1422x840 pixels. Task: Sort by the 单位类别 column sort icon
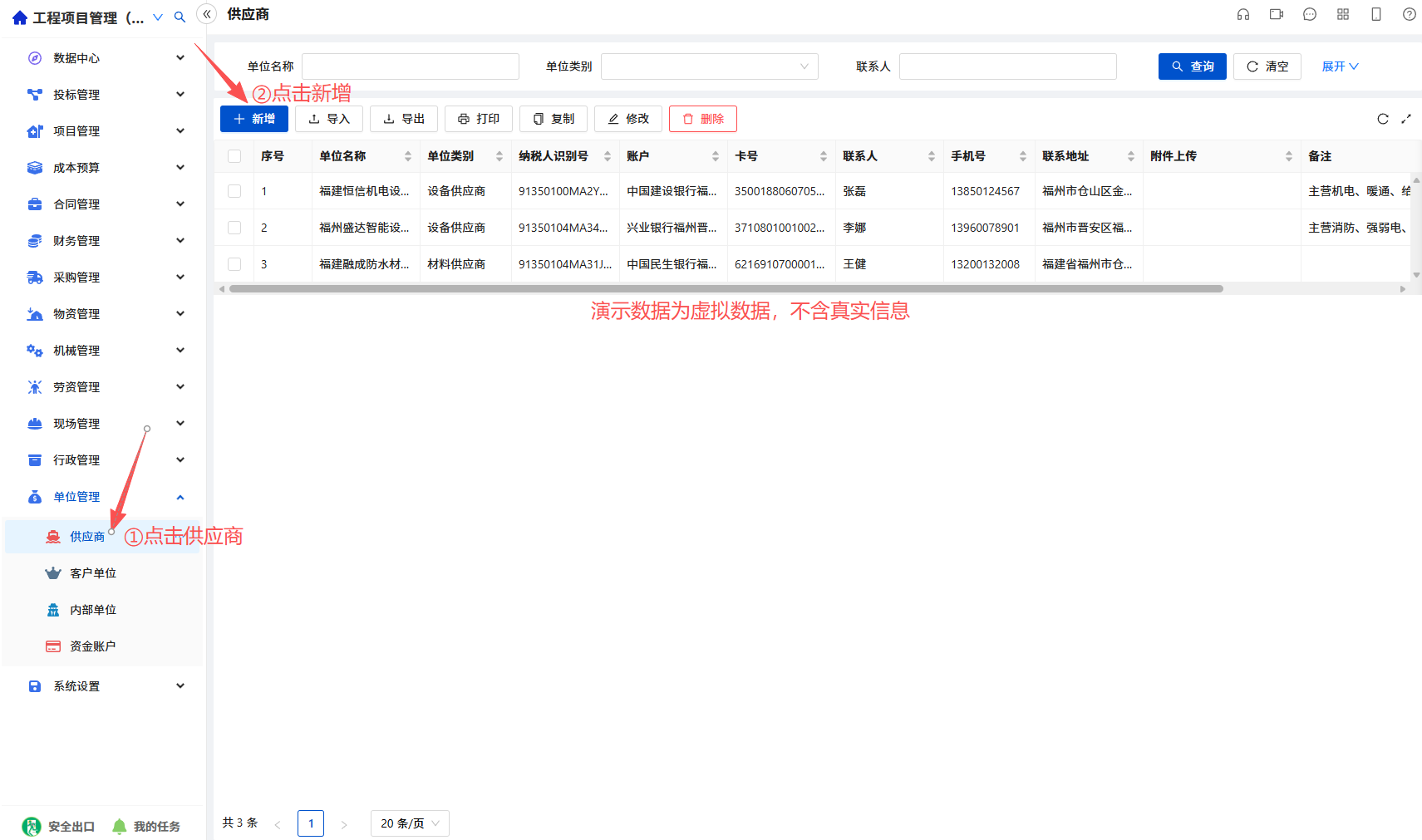499,156
